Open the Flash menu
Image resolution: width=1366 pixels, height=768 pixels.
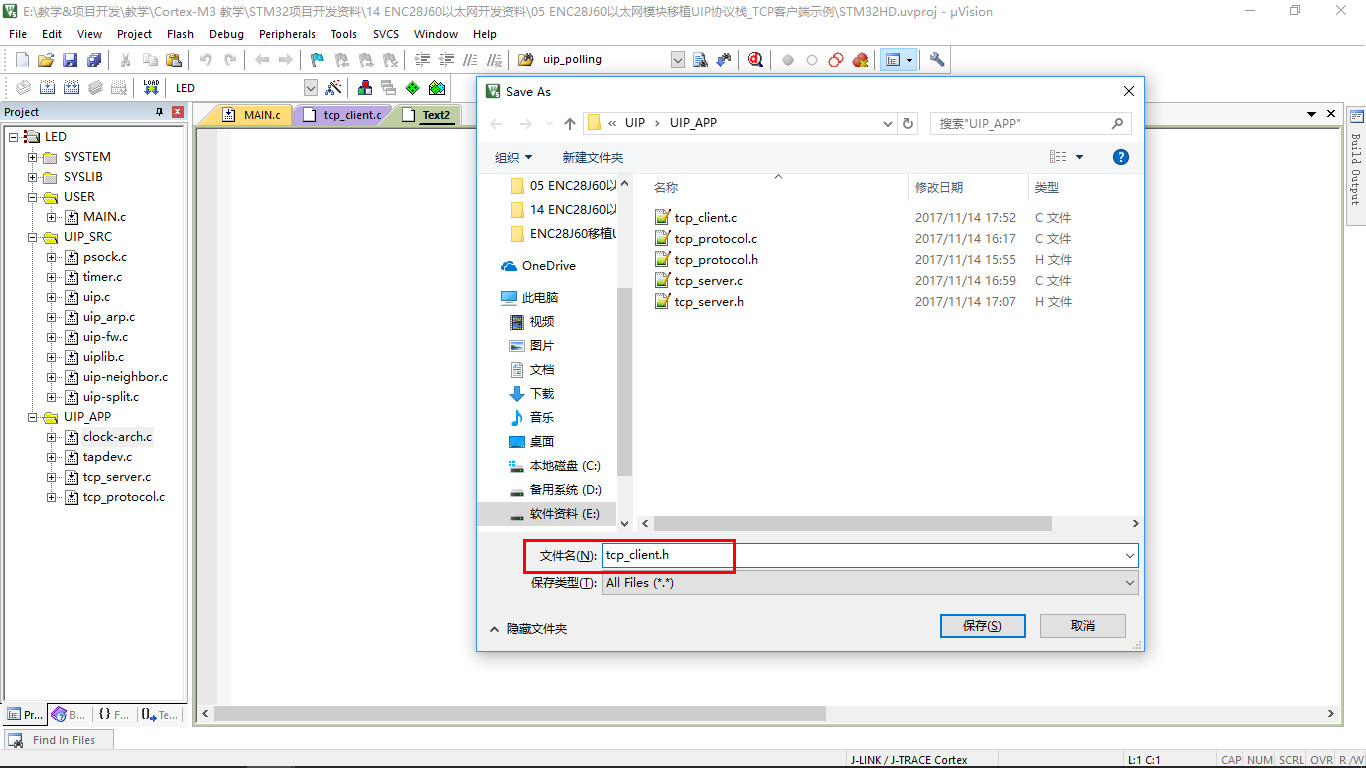tap(181, 33)
